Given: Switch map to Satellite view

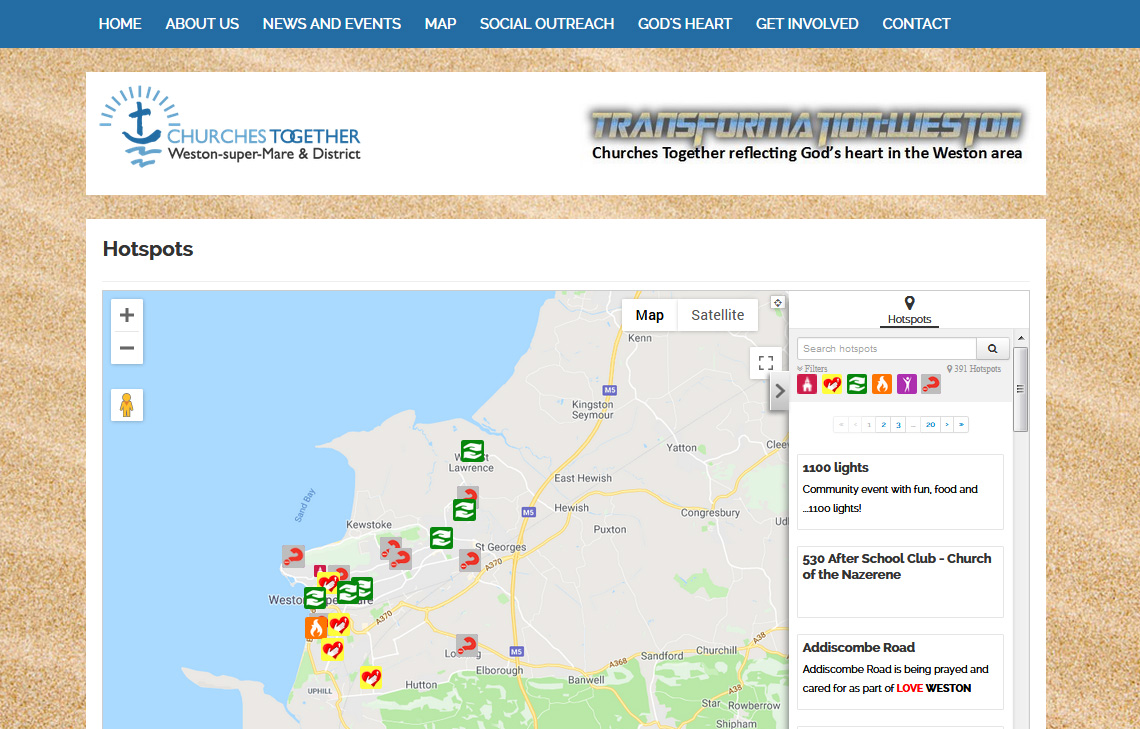Looking at the screenshot, I should coord(717,315).
